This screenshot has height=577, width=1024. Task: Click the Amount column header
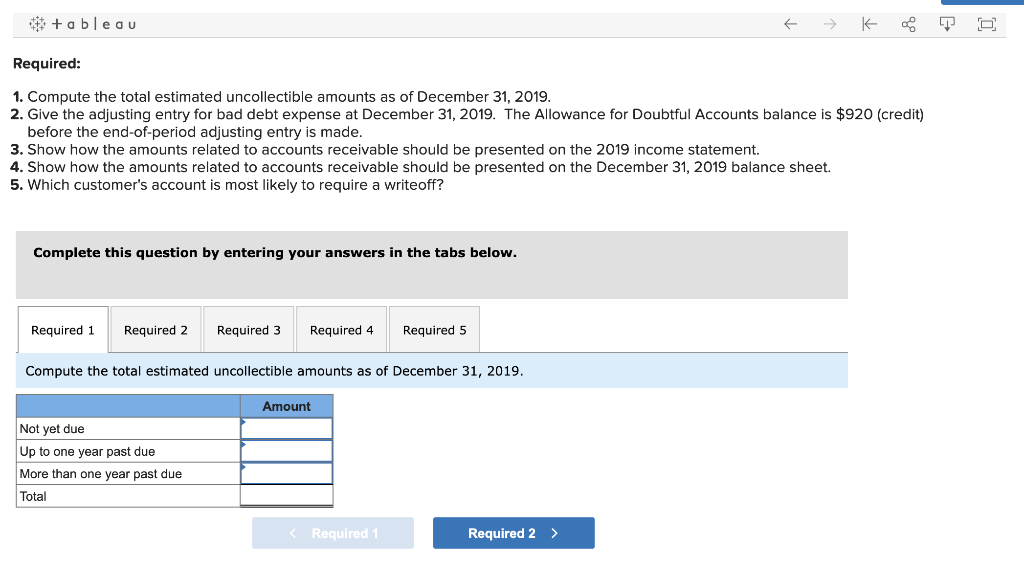pyautogui.click(x=287, y=406)
